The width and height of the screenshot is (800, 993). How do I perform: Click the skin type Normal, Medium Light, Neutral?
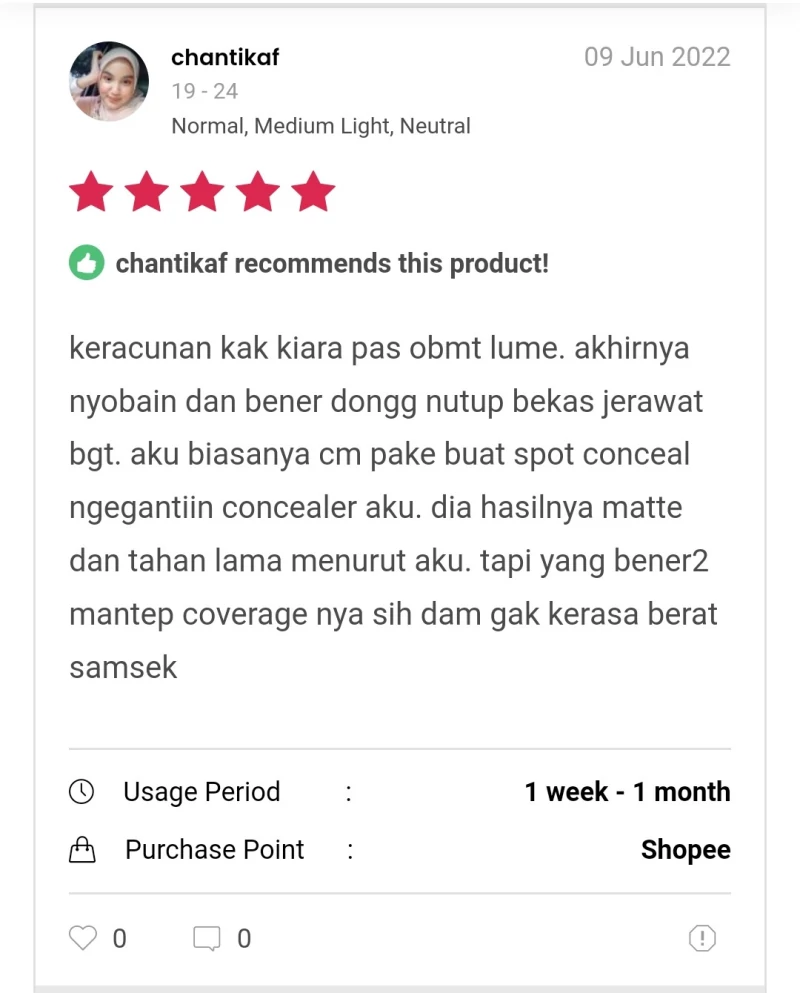click(x=321, y=126)
